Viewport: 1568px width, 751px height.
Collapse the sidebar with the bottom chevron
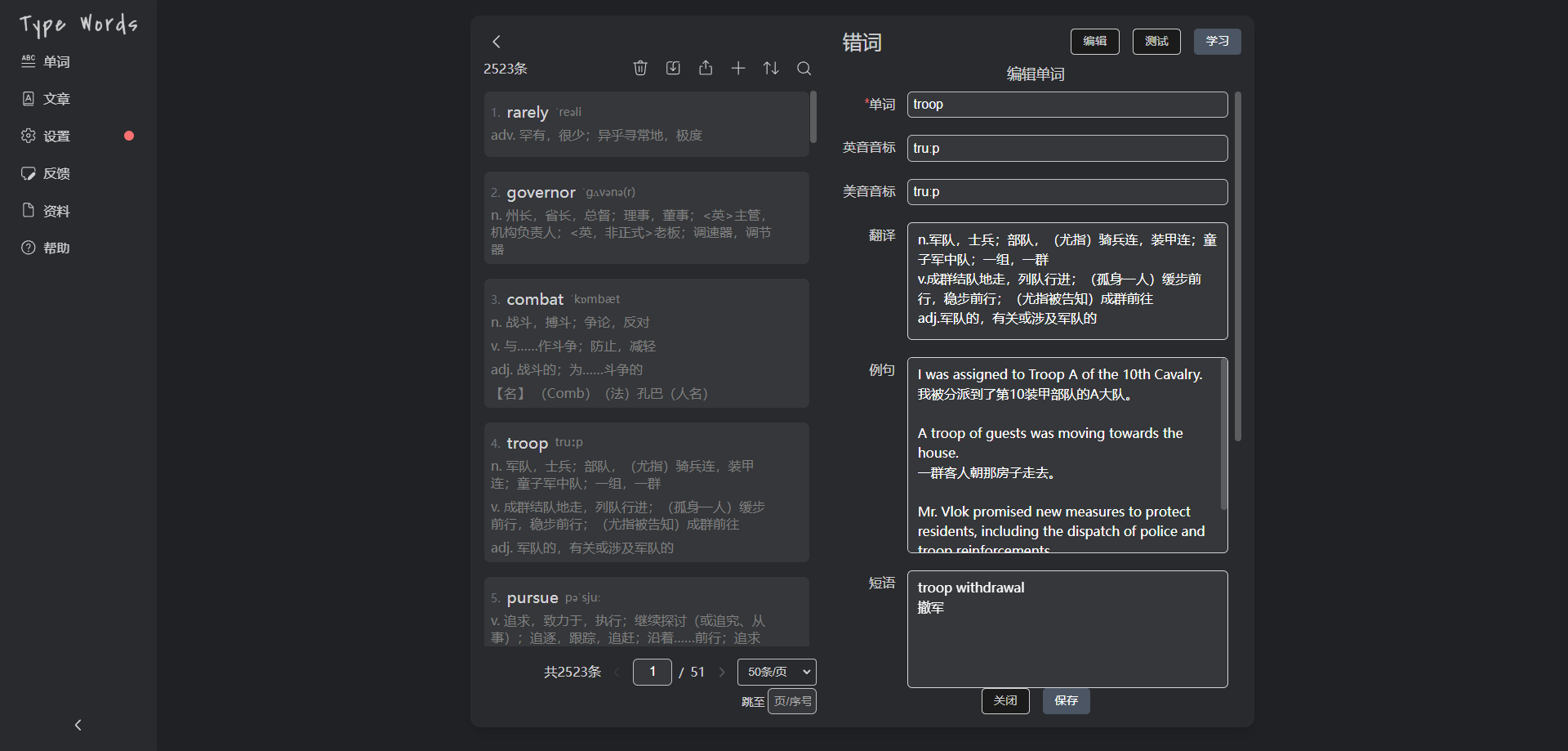pyautogui.click(x=78, y=725)
